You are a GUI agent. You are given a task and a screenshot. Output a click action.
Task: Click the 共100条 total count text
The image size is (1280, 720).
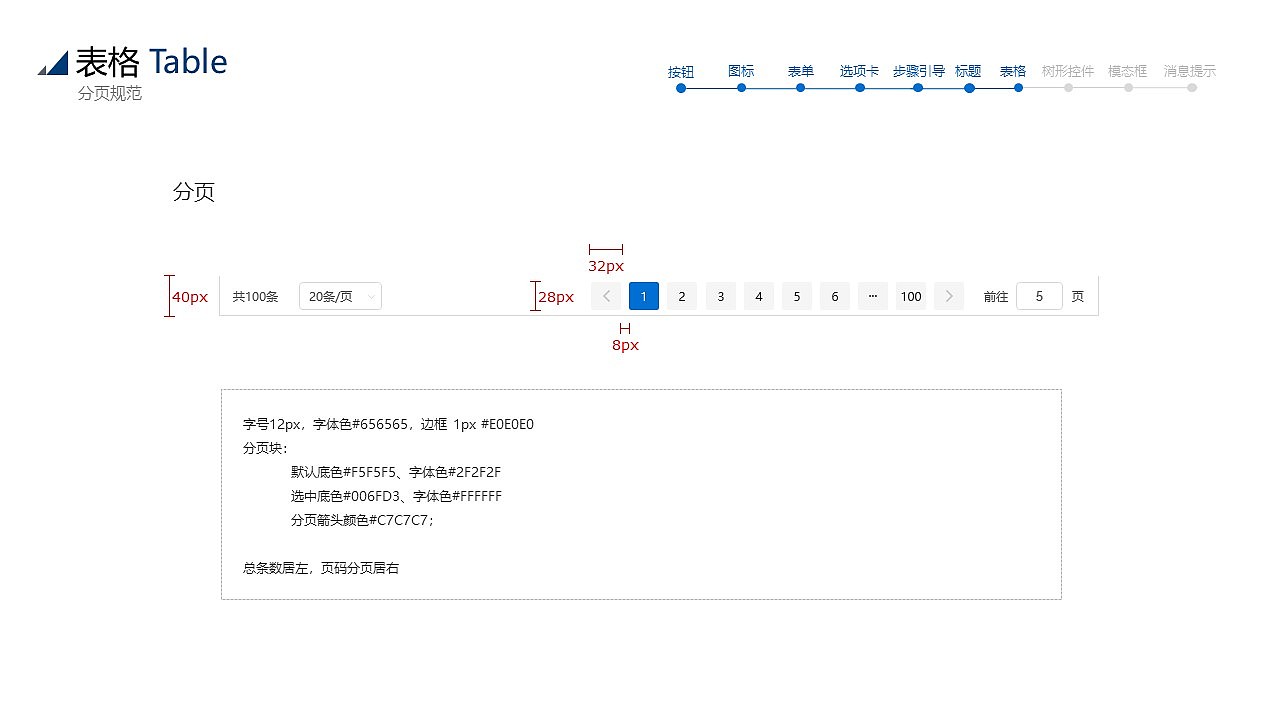[256, 297]
